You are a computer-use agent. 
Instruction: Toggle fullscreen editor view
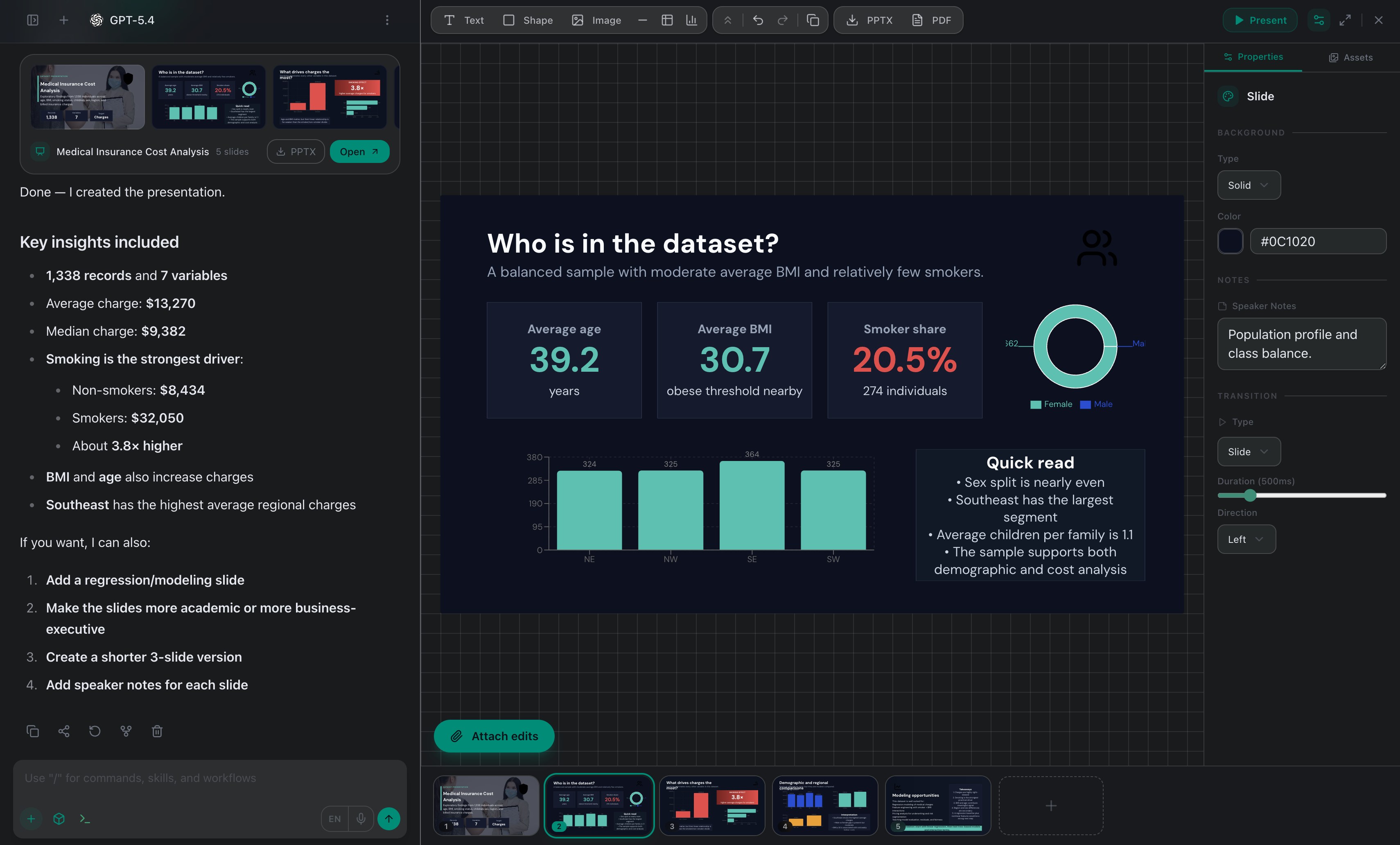coord(1345,20)
